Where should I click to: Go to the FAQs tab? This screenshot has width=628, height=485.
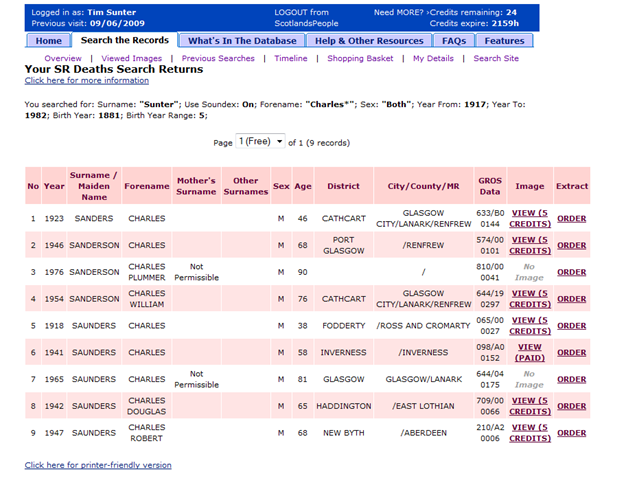coord(453,41)
